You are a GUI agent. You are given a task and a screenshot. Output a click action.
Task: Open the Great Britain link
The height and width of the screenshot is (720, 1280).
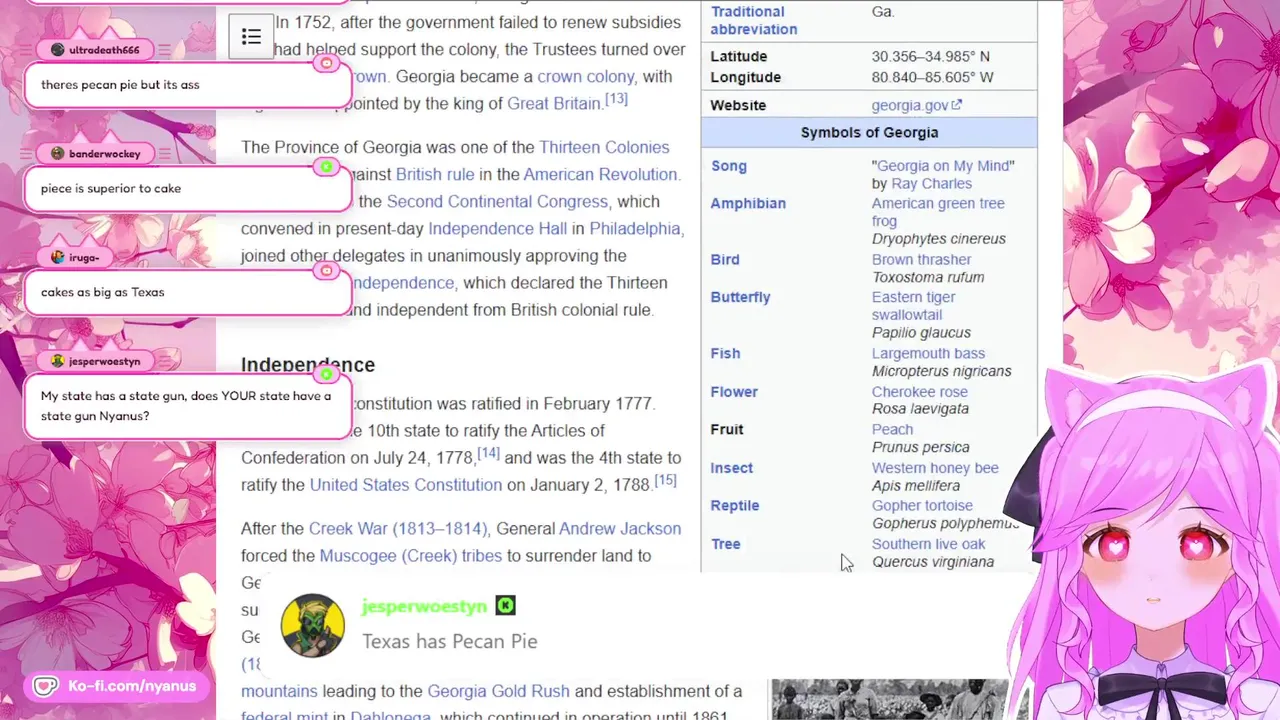[553, 103]
